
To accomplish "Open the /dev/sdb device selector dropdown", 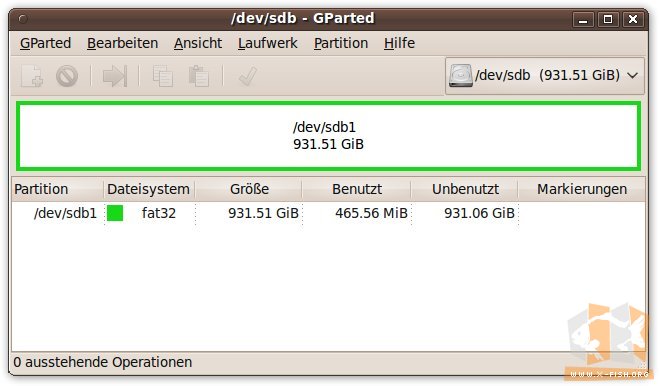I will coord(545,76).
